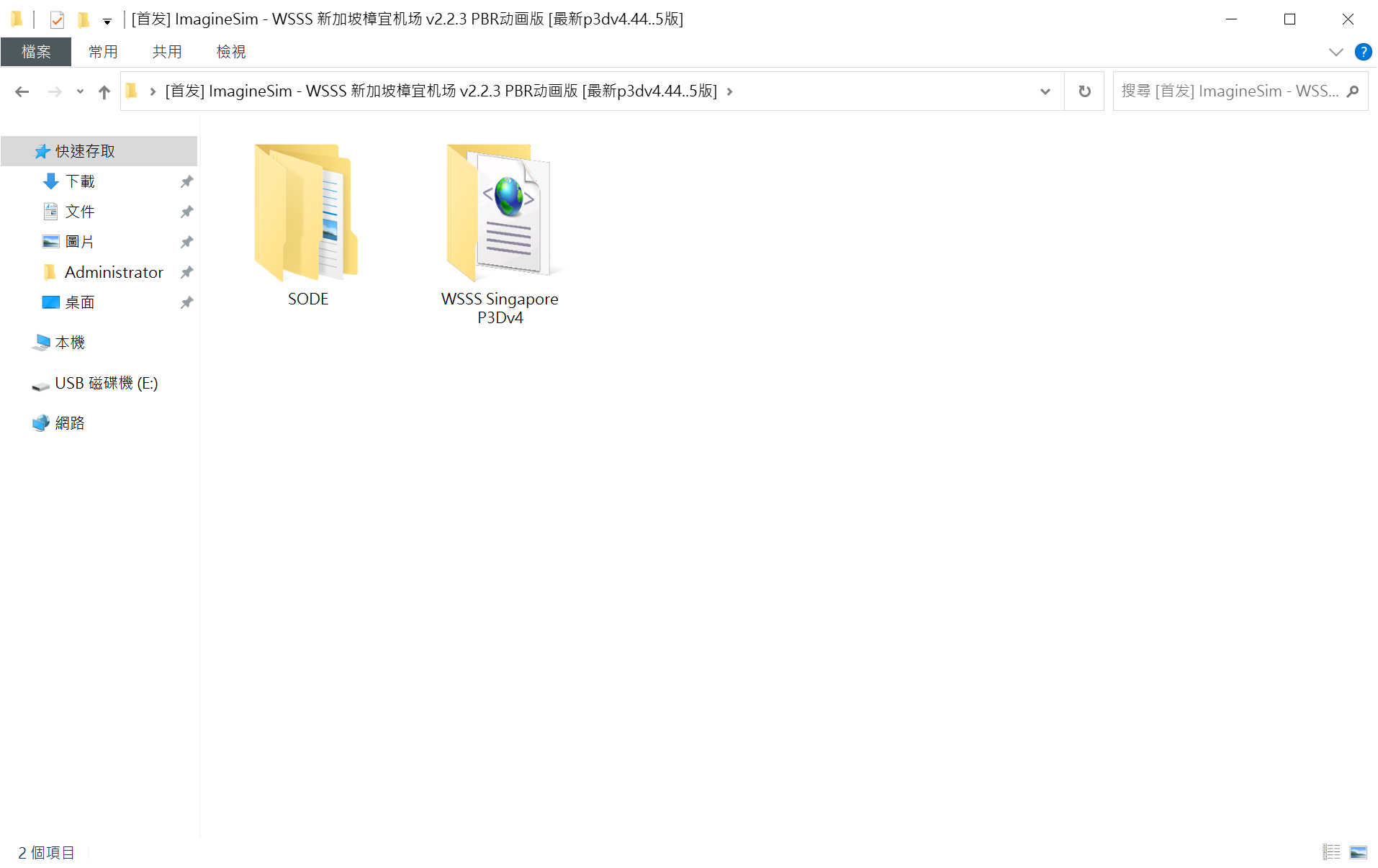Click the pin icon beside 下載
The image size is (1378, 868).
pyautogui.click(x=186, y=181)
